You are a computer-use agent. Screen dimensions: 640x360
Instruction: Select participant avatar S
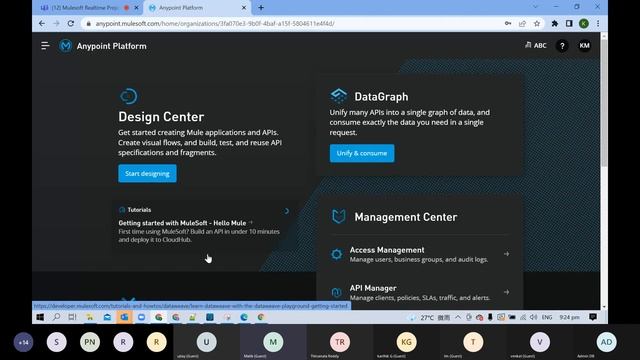[56, 342]
